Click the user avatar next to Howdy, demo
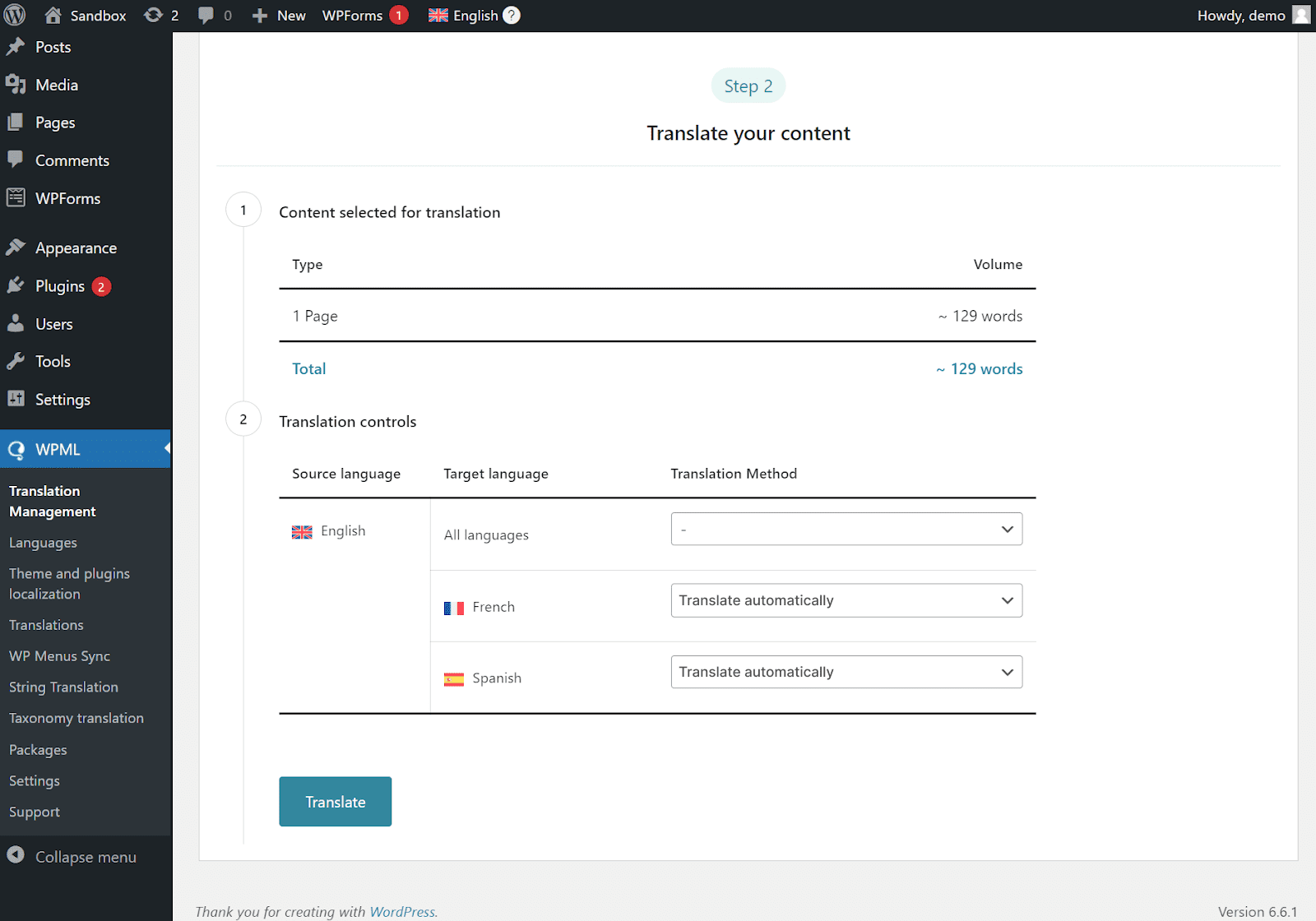1316x921 pixels. [1301, 16]
